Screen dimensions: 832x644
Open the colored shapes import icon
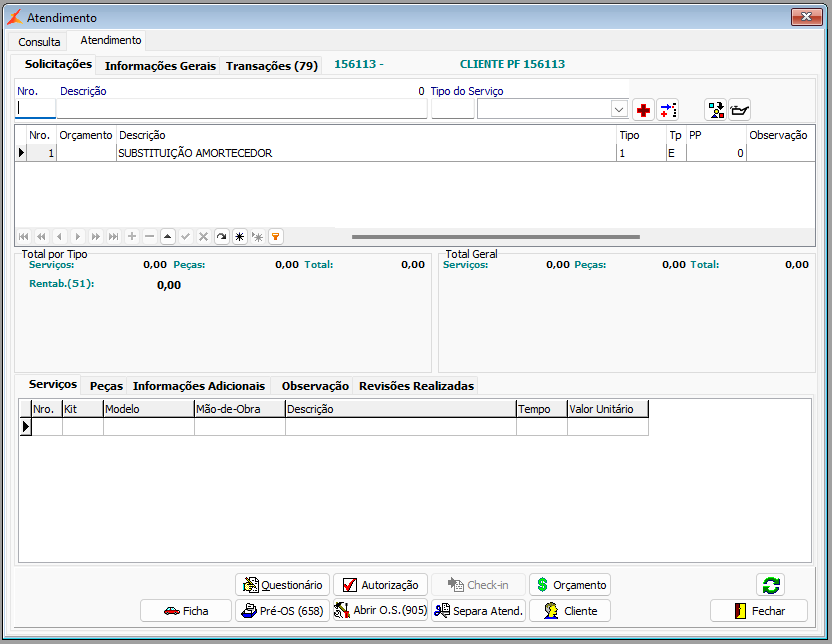716,110
